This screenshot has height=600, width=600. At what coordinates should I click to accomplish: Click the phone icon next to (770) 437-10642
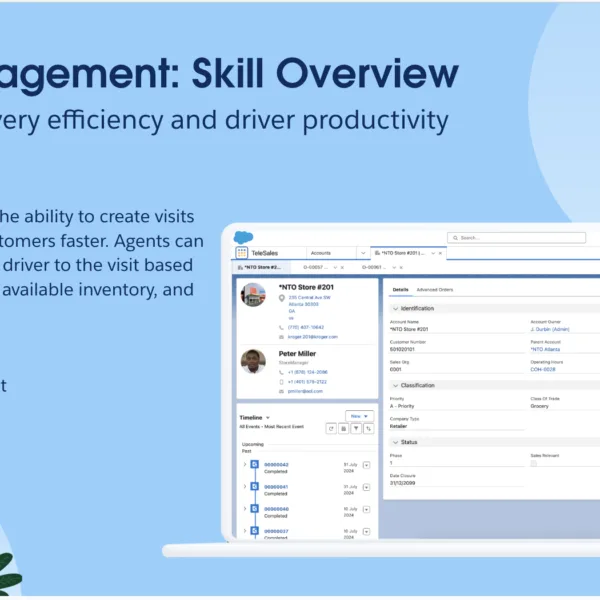click(x=281, y=328)
